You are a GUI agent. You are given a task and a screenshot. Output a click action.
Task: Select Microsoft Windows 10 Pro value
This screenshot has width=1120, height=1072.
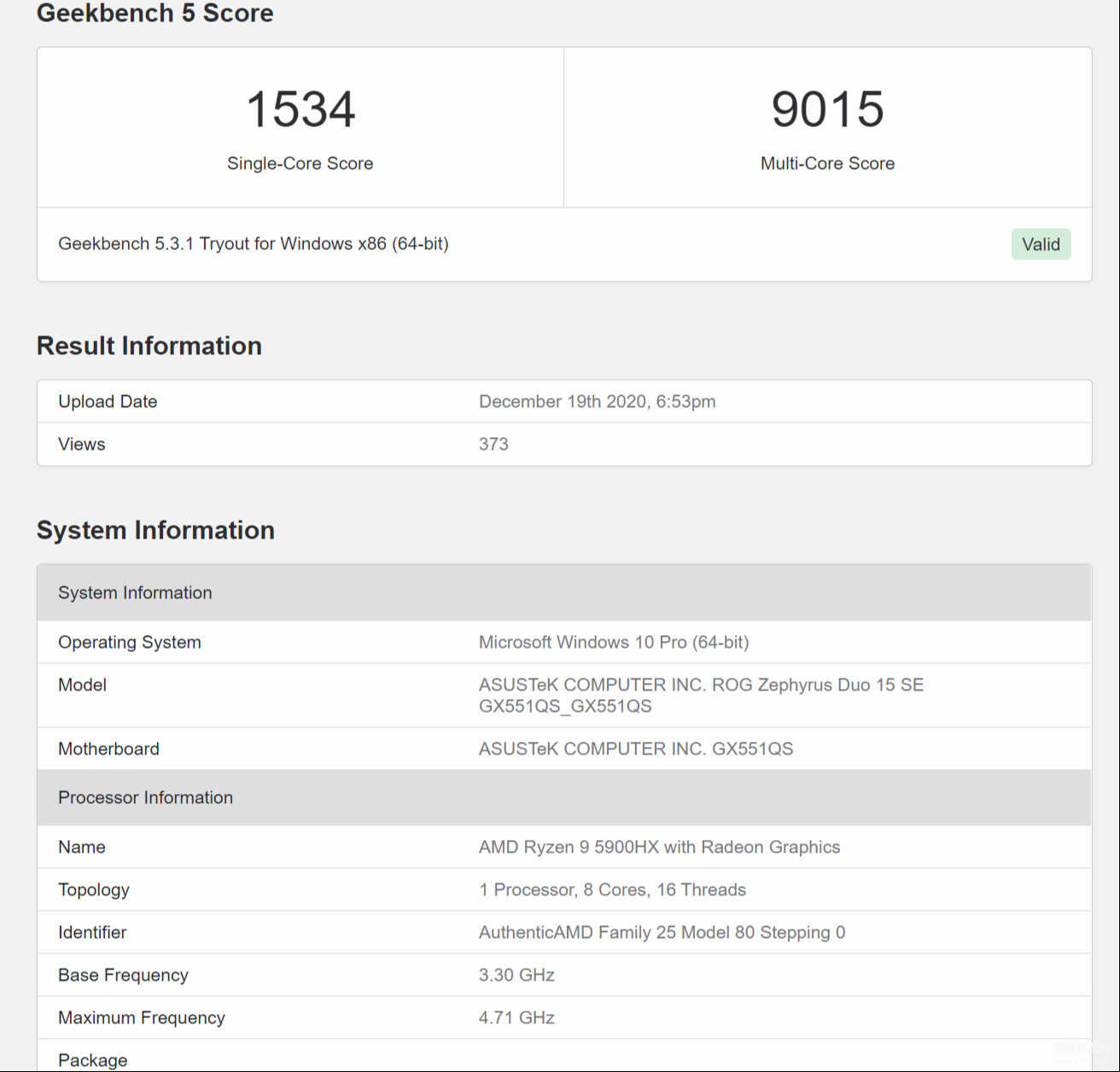point(614,642)
